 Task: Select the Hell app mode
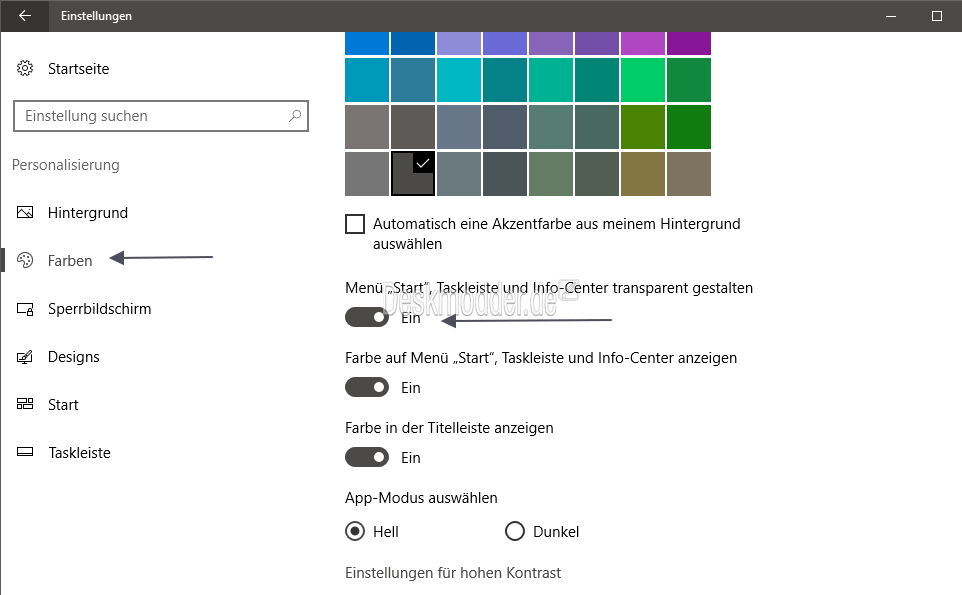click(355, 531)
